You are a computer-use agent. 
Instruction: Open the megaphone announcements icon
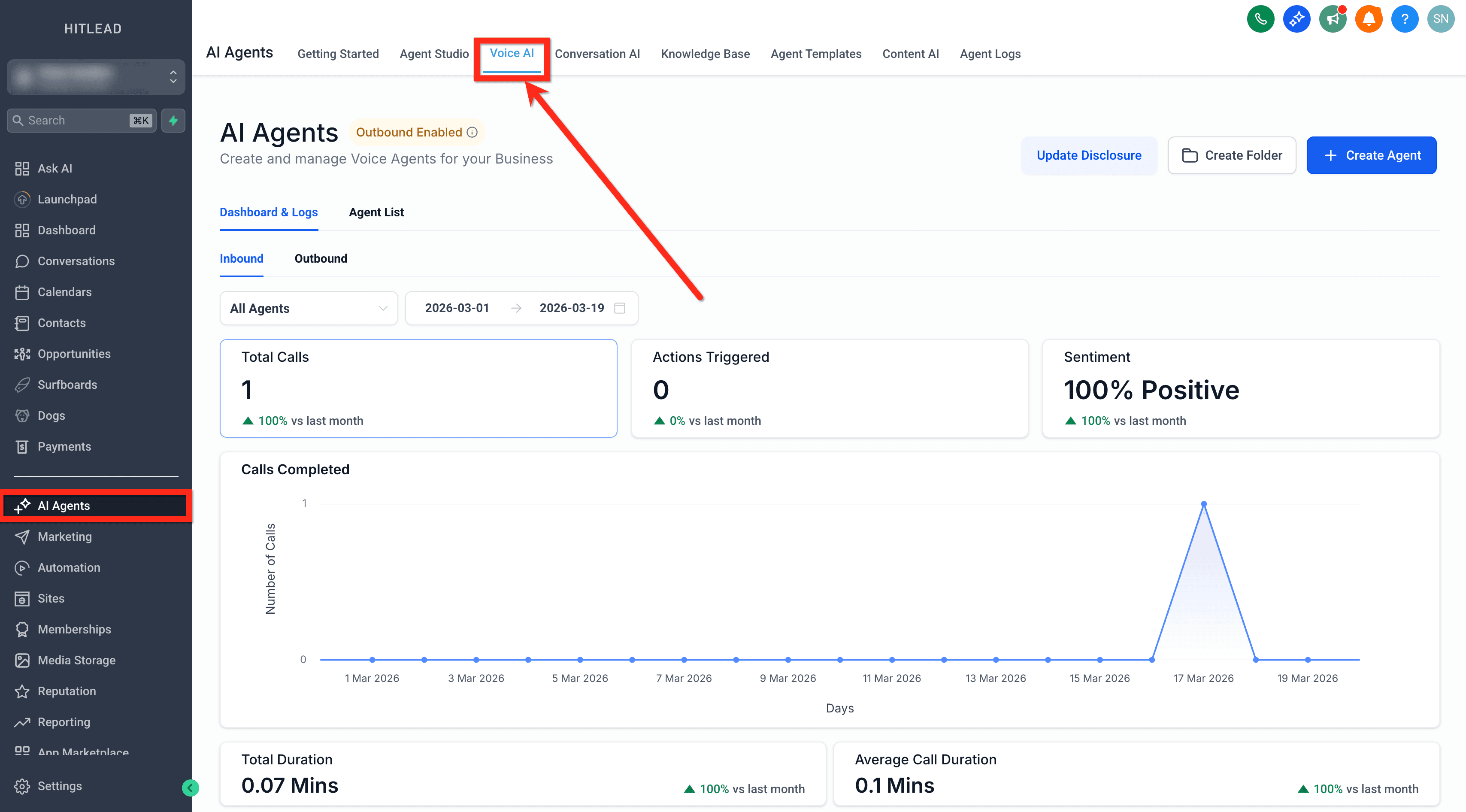tap(1332, 19)
